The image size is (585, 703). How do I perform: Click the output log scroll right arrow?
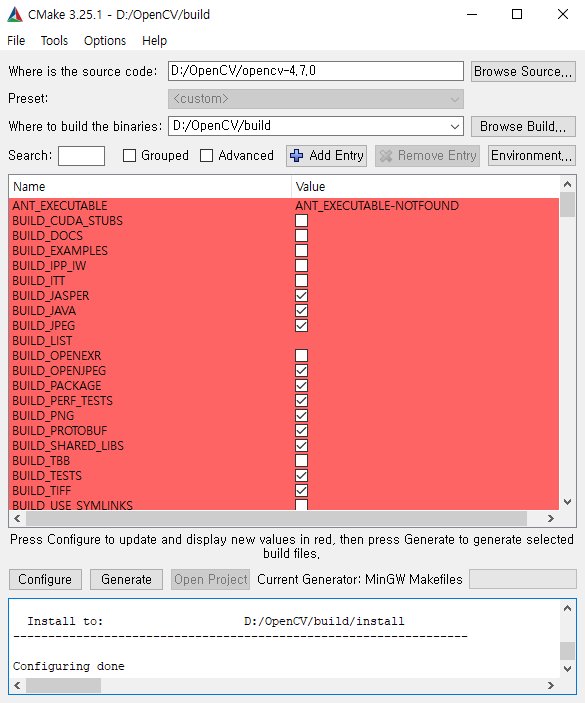(x=551, y=686)
